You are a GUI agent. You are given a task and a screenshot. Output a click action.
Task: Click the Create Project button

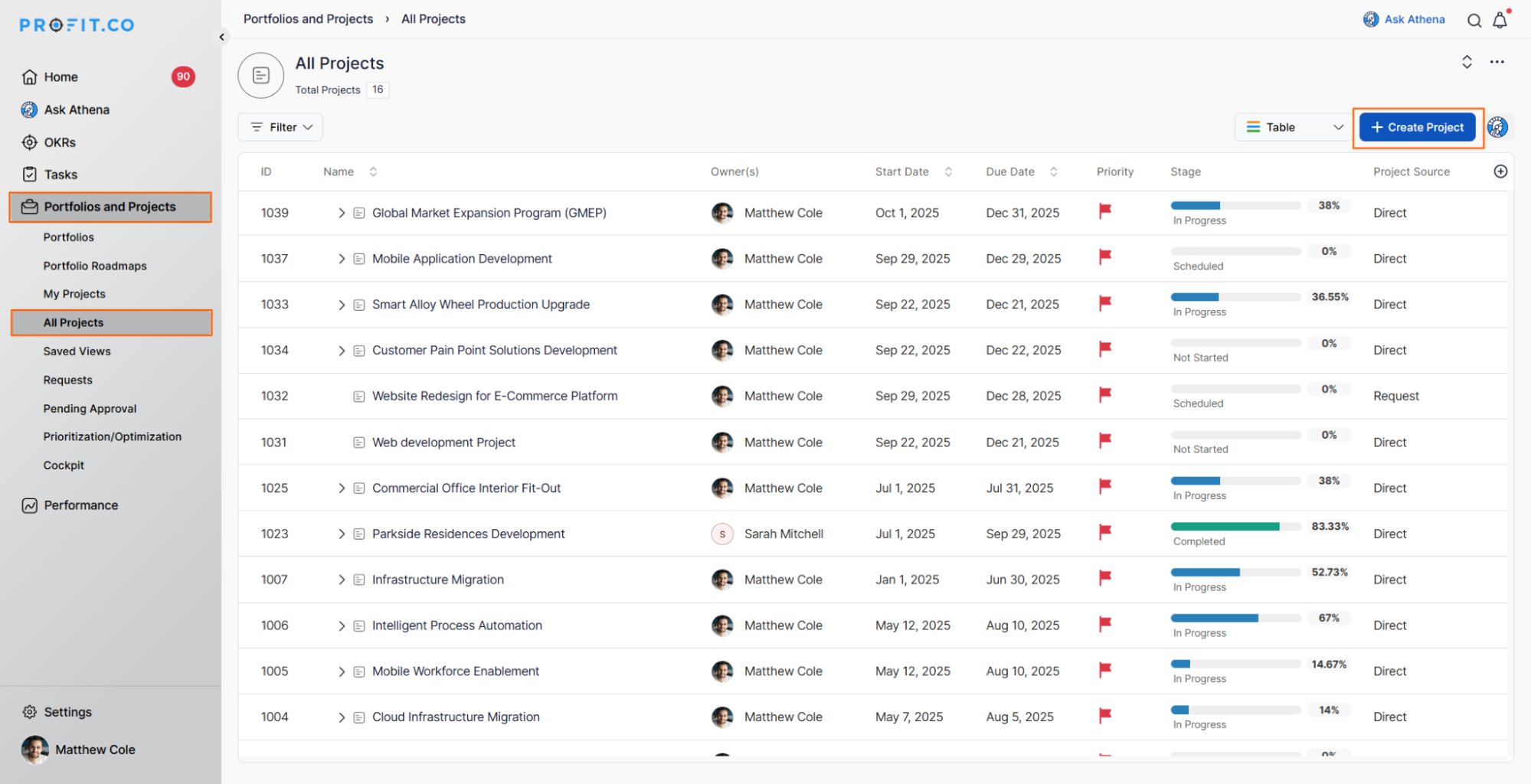pos(1417,127)
